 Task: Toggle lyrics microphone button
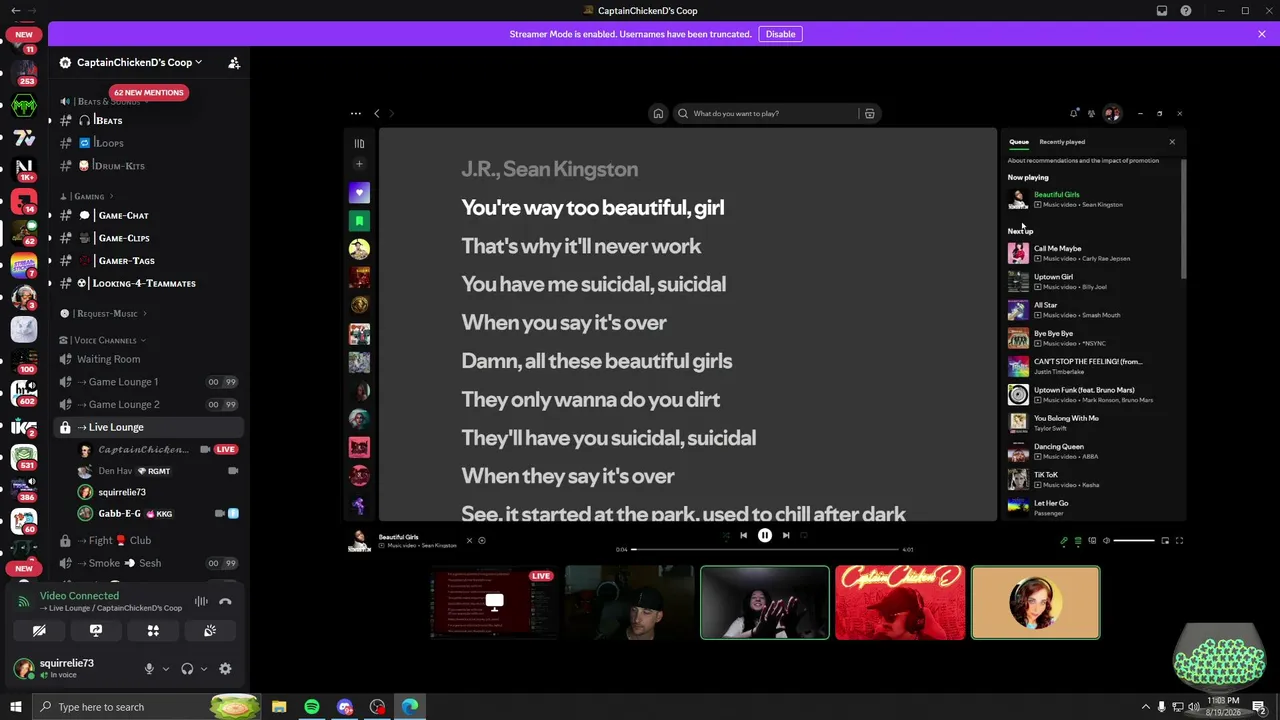pos(1064,541)
